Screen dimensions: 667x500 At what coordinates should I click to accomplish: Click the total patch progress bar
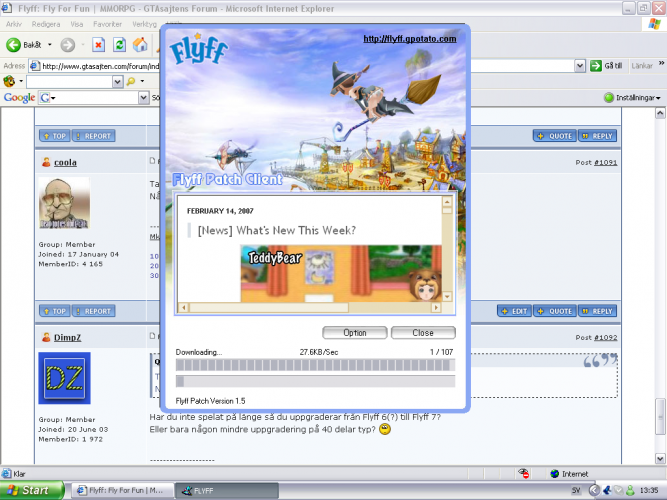click(315, 381)
